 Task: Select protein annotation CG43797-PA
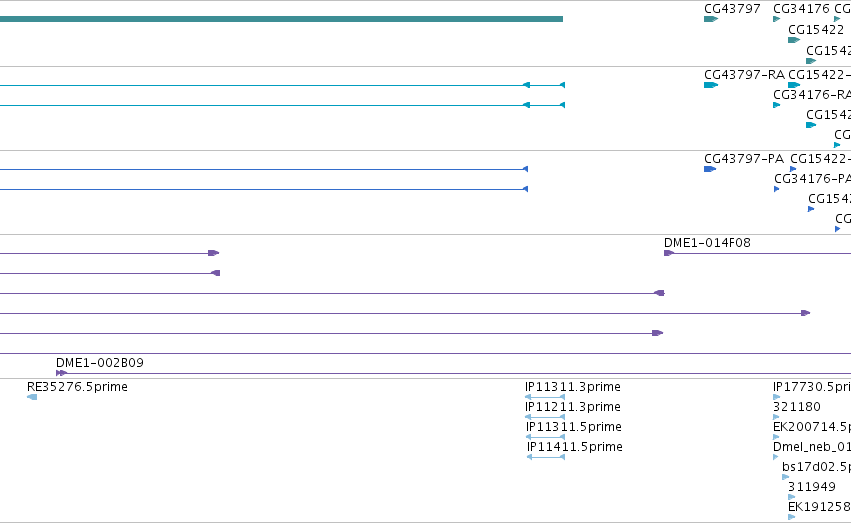pos(744,158)
